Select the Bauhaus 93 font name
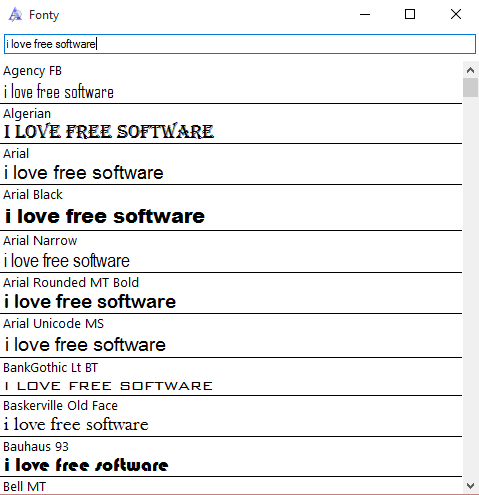479x495 pixels. [x=36, y=447]
